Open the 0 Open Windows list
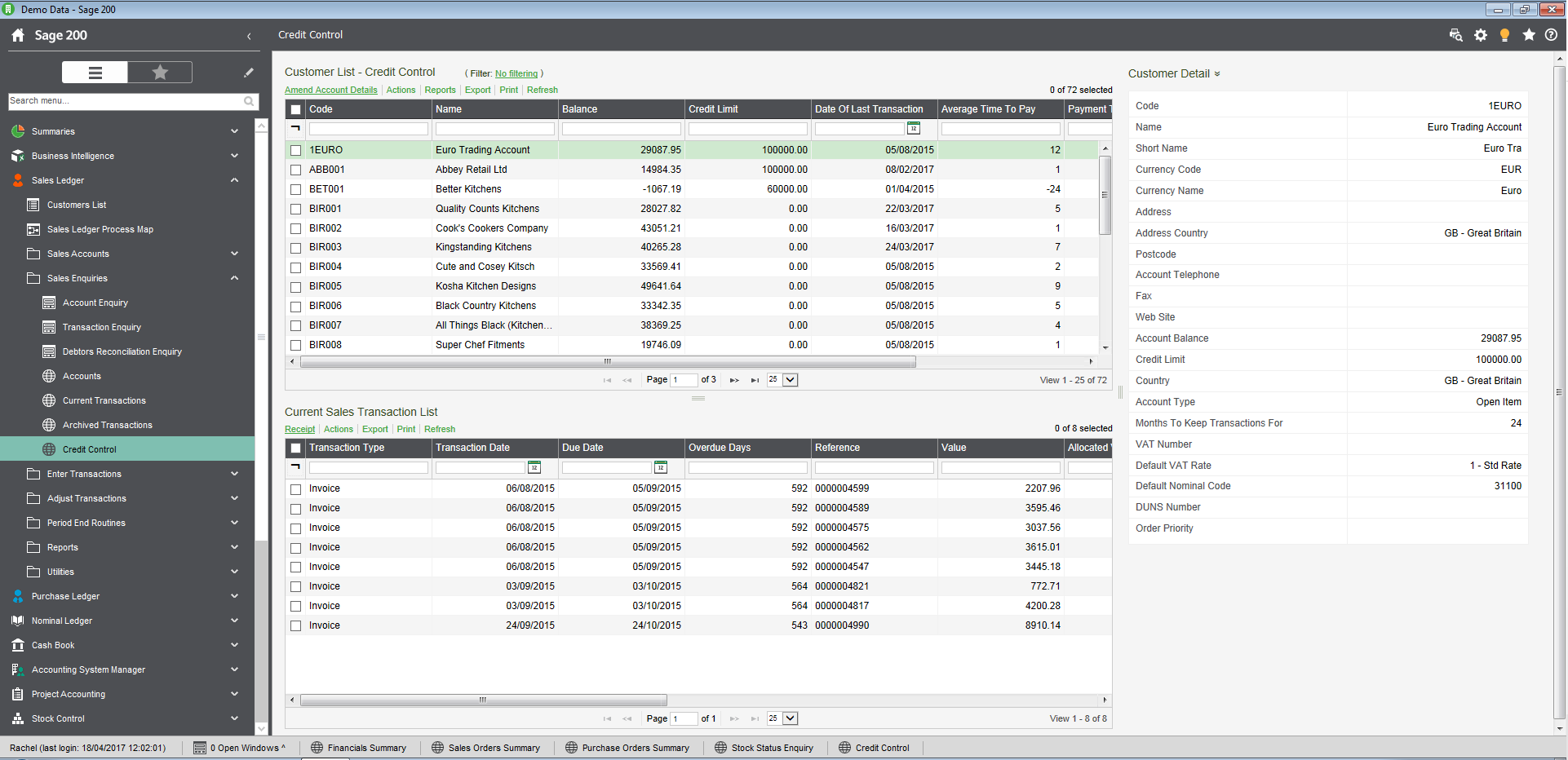This screenshot has height=760, width=1568. point(239,748)
